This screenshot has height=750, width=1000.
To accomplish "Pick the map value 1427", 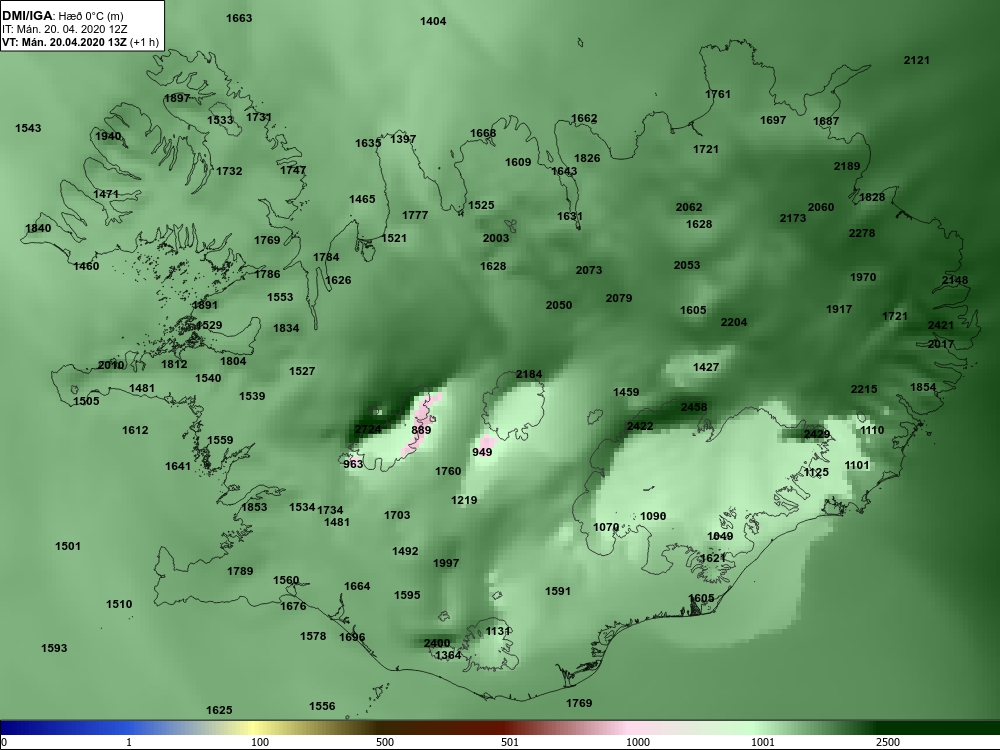I will point(706,367).
